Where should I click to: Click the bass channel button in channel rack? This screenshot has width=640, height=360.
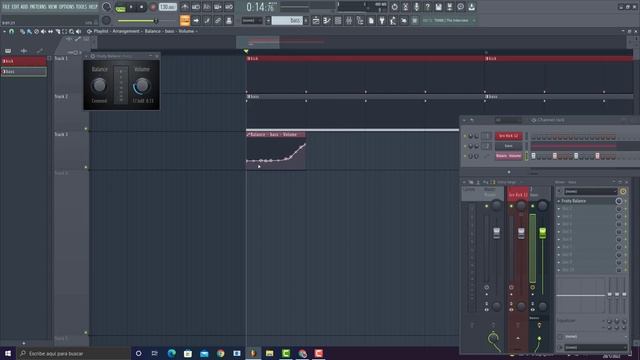509,146
